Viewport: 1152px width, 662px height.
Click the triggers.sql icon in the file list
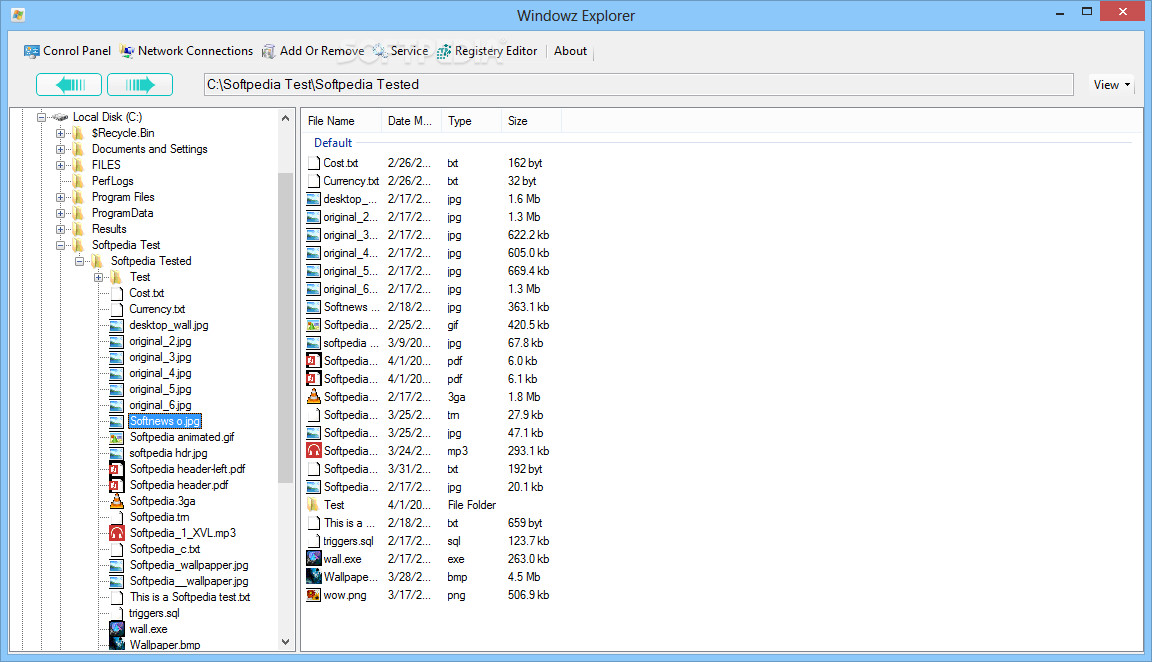click(314, 541)
